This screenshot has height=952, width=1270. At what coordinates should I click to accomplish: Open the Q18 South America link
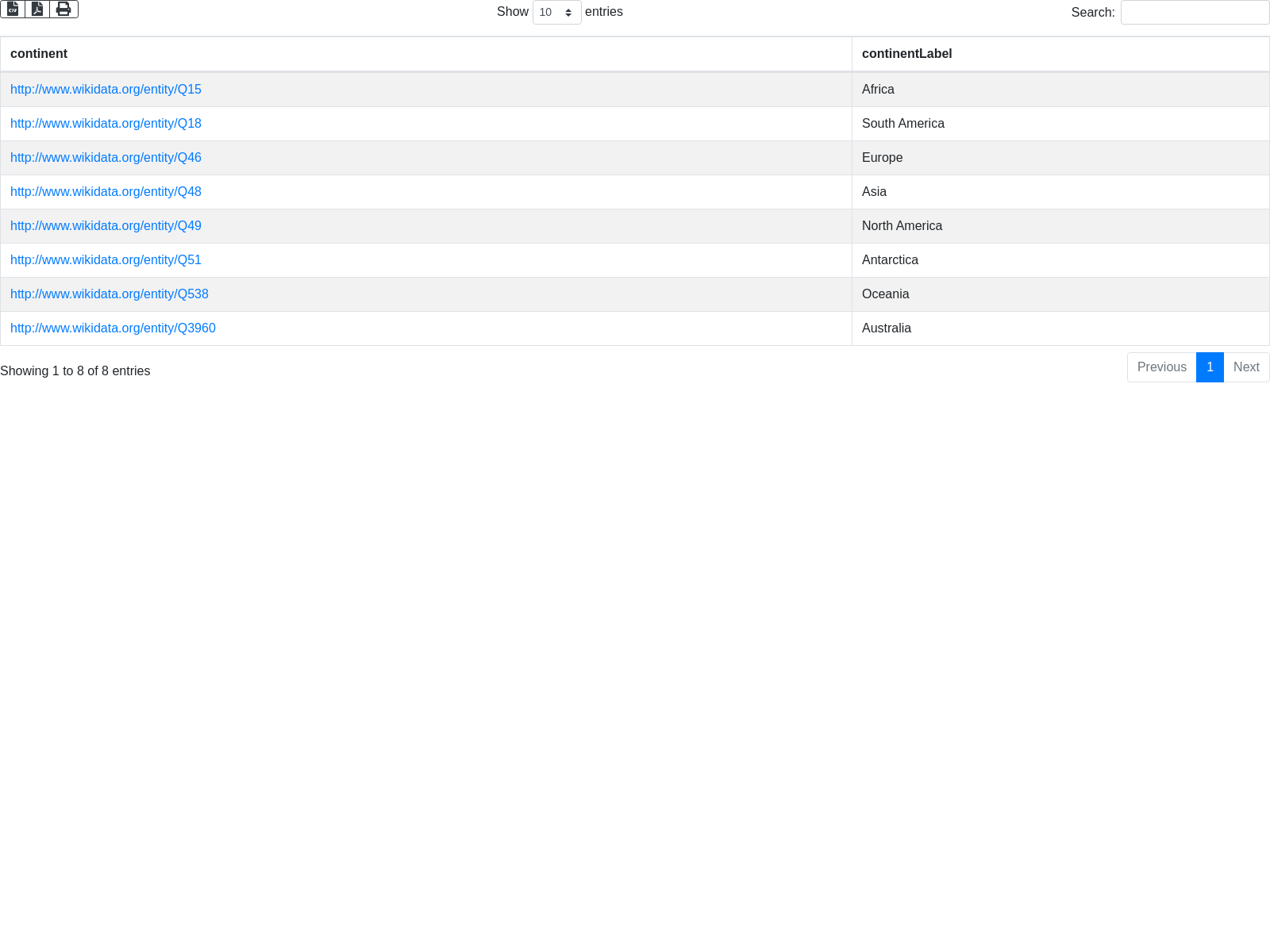coord(106,124)
